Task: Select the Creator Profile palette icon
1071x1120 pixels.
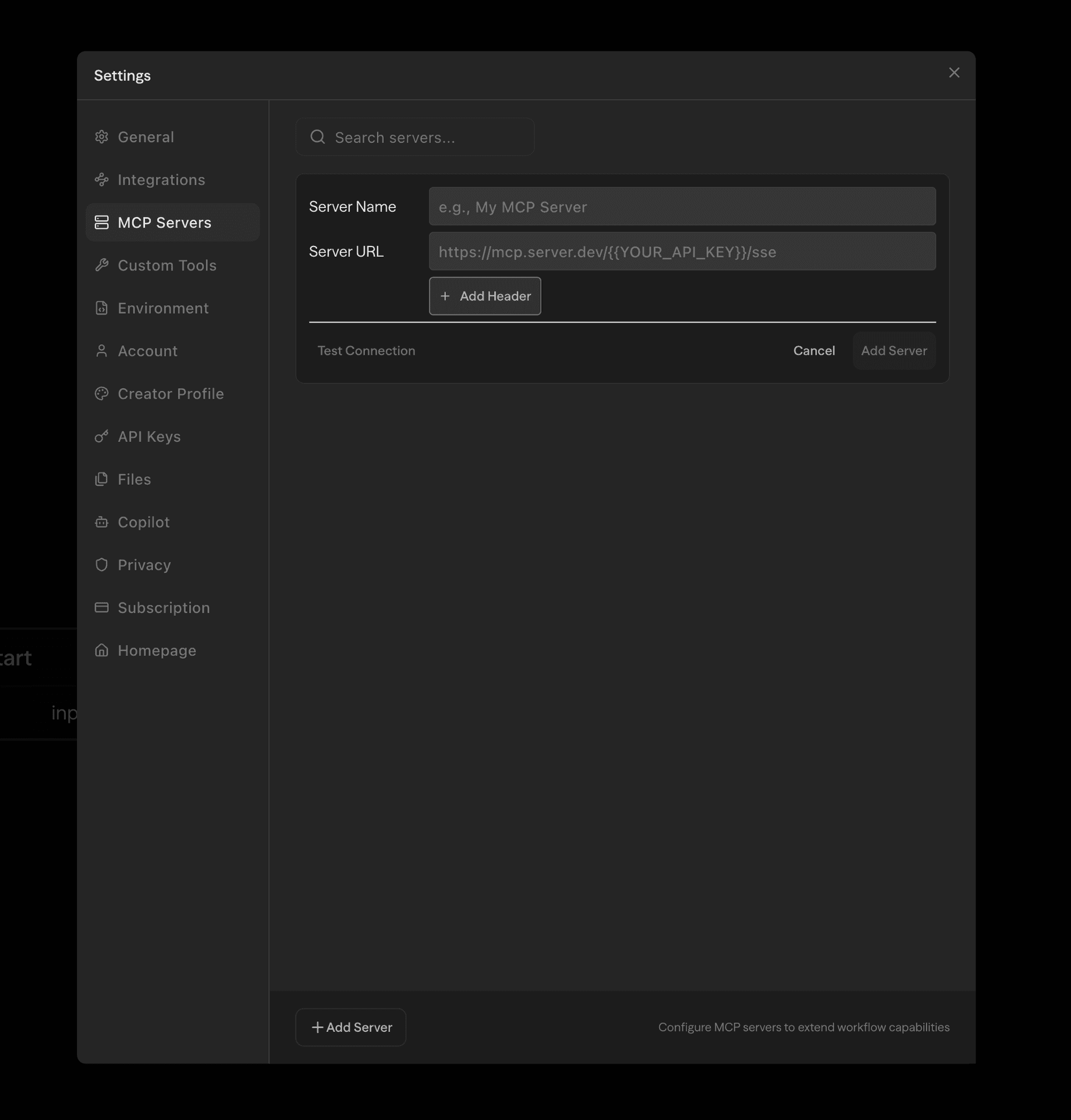Action: 102,393
